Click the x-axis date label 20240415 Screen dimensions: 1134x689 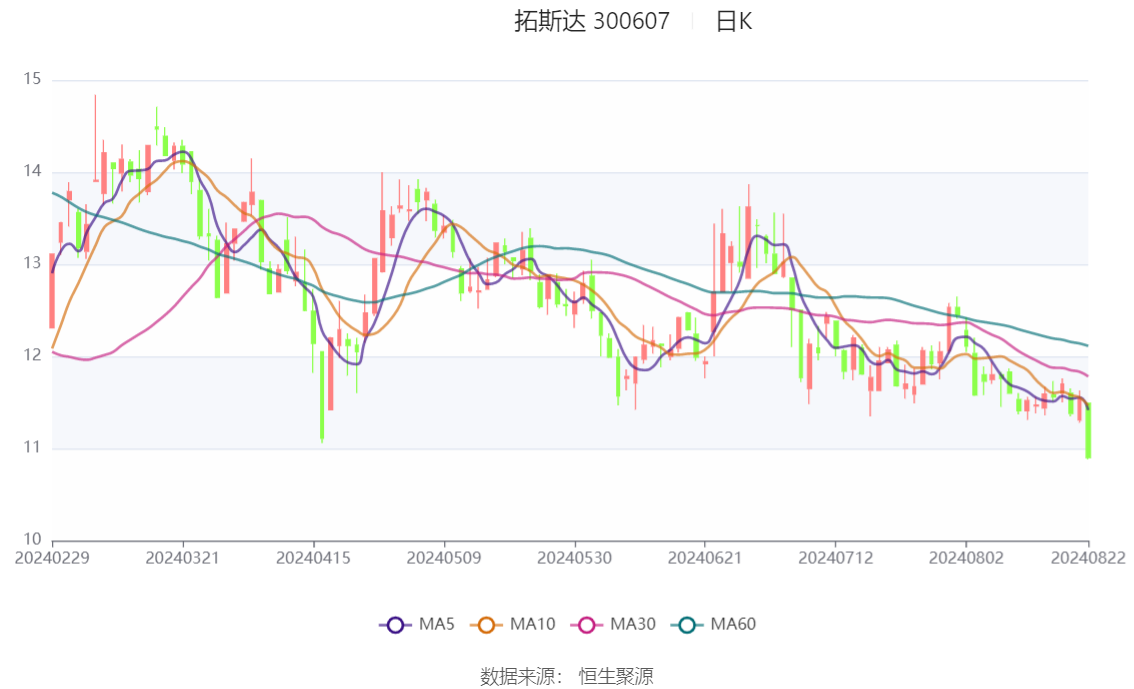click(313, 558)
